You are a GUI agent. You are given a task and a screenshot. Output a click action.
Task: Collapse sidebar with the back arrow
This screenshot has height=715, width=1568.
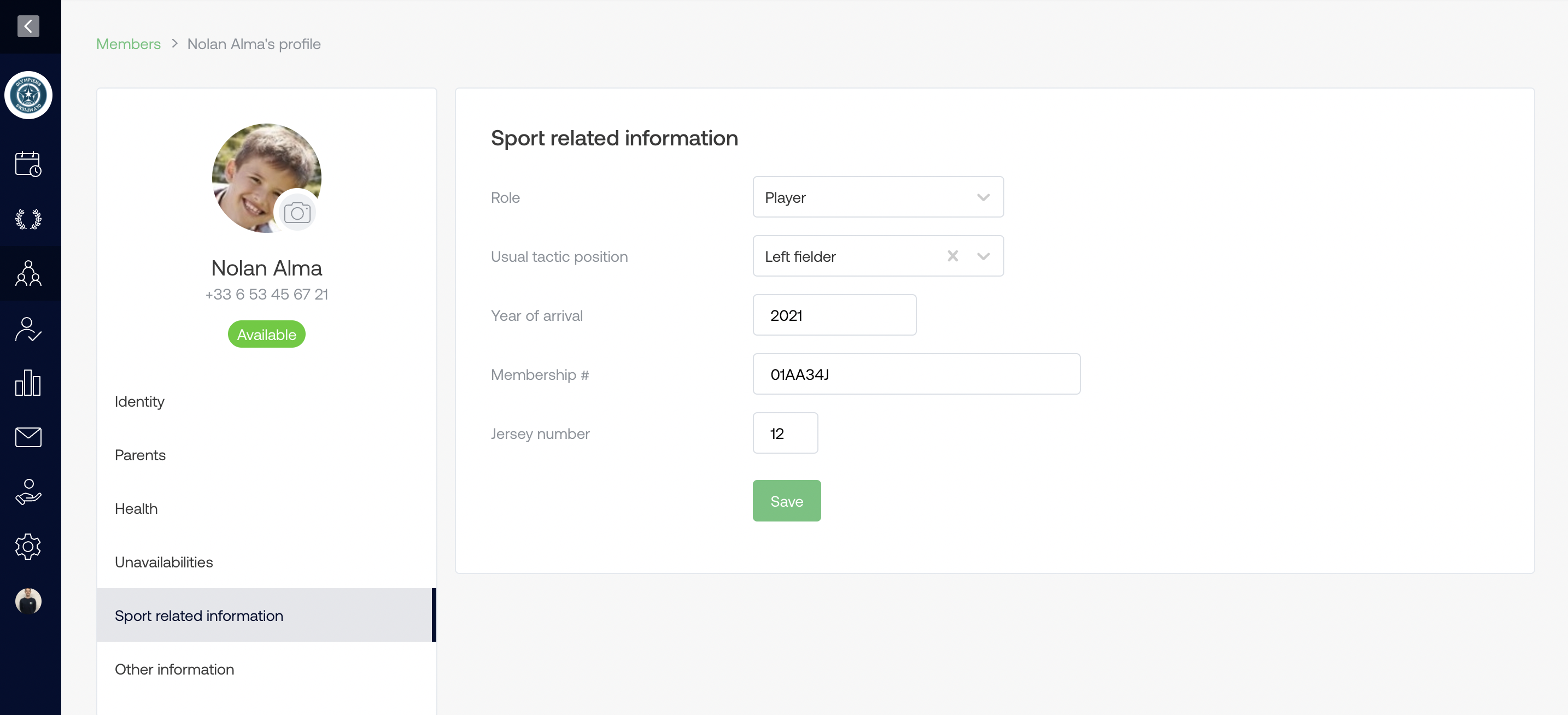point(28,26)
